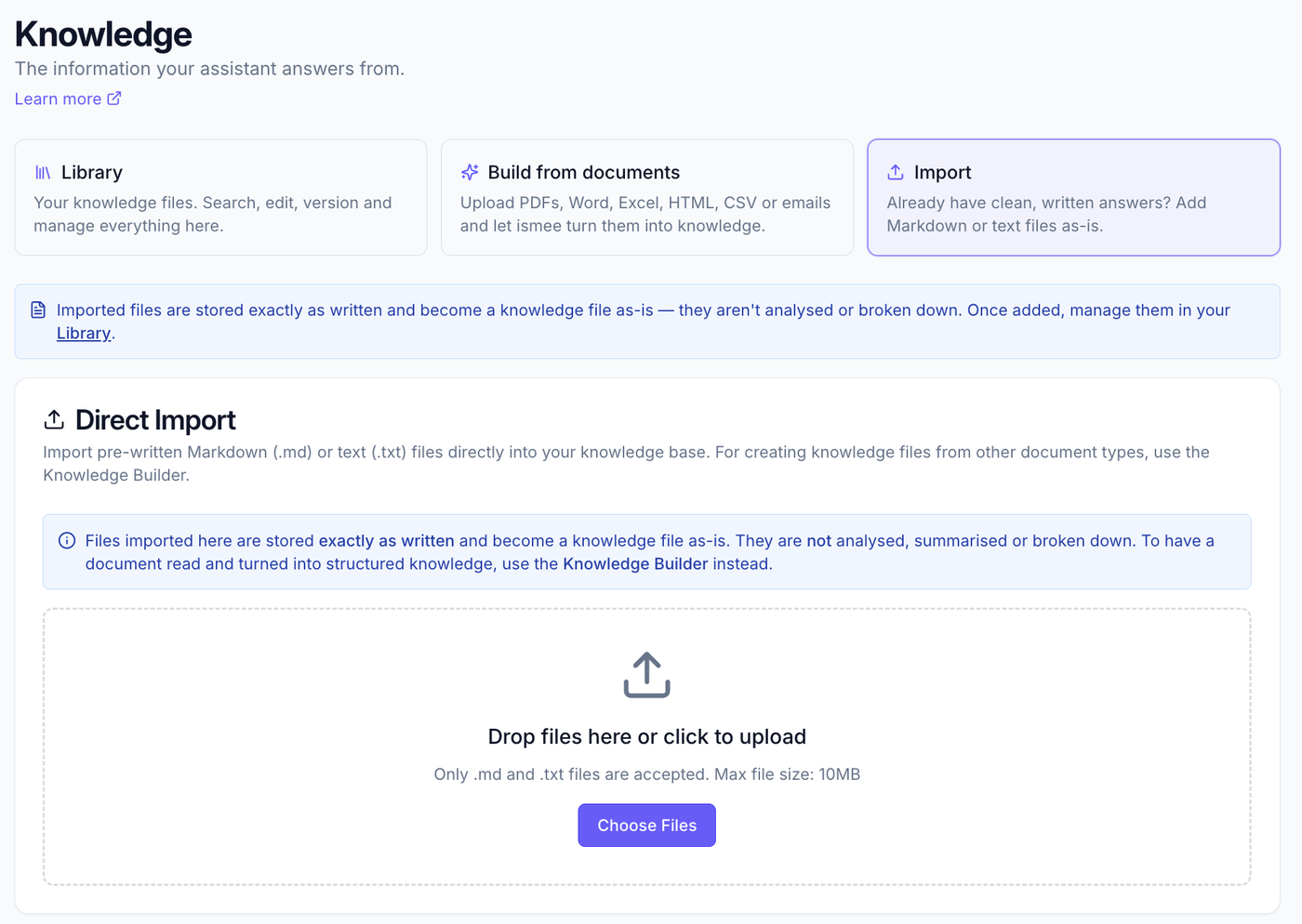Click the Max file size 10MB text

coord(787,774)
